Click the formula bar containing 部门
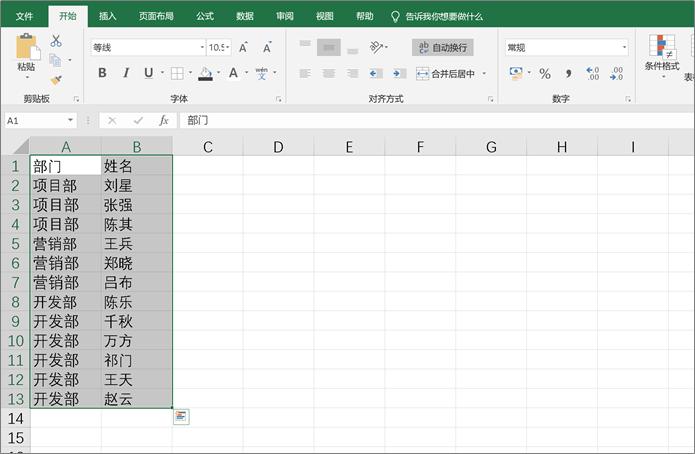 coord(437,120)
